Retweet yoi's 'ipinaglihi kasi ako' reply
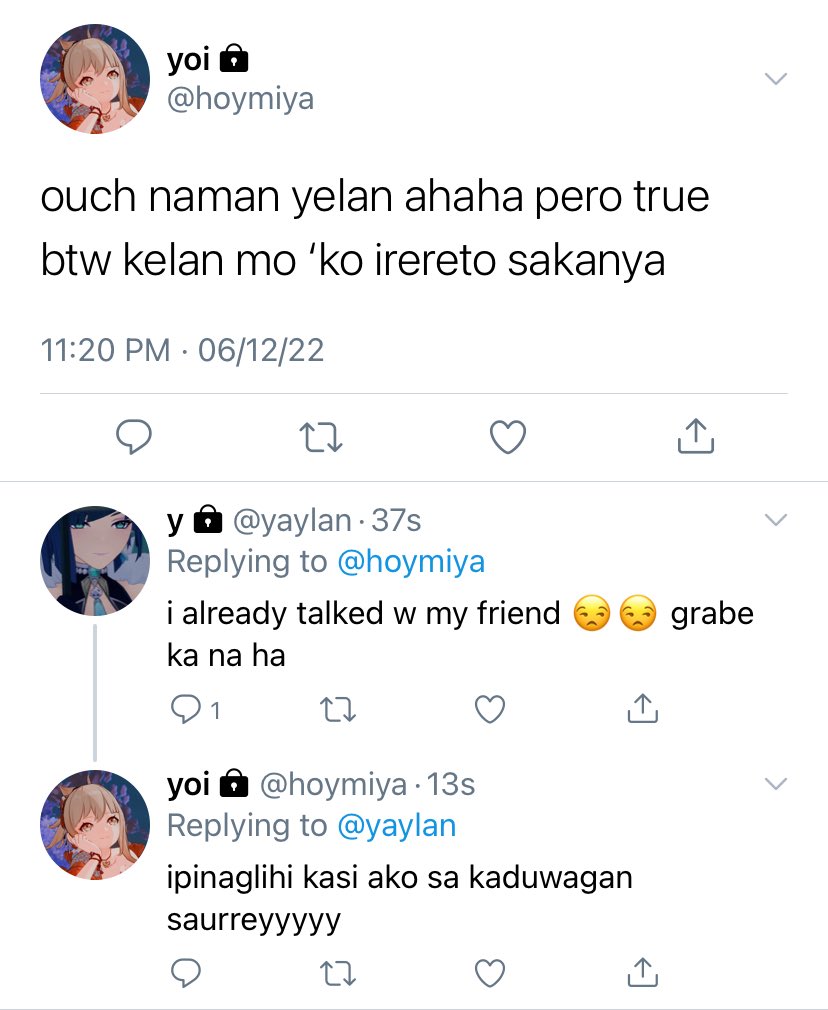828x1010 pixels. pos(338,973)
